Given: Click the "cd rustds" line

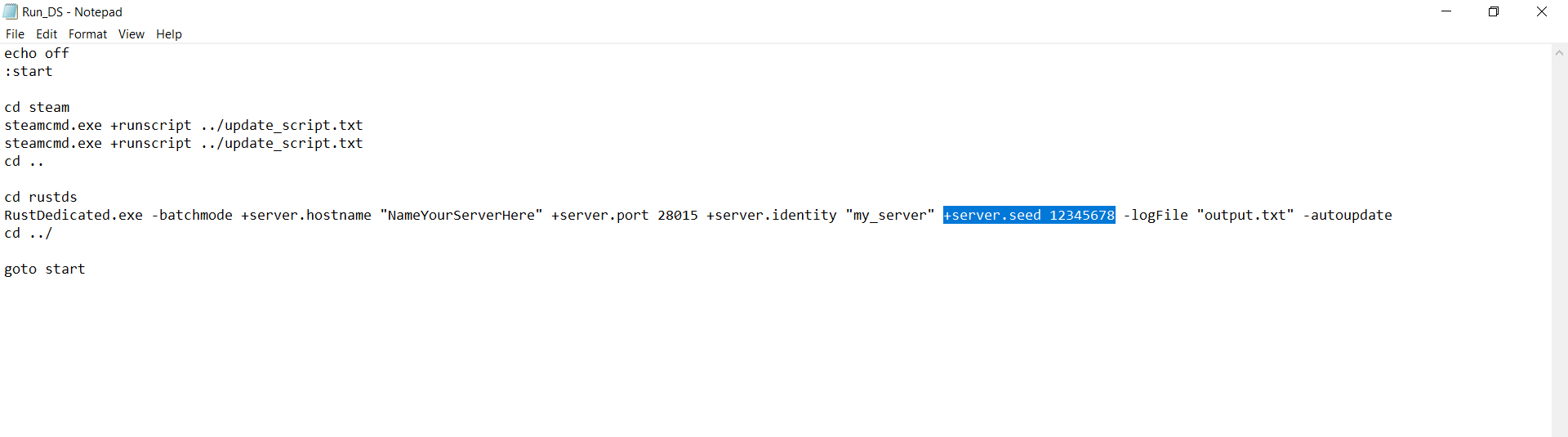Looking at the screenshot, I should [x=41, y=197].
